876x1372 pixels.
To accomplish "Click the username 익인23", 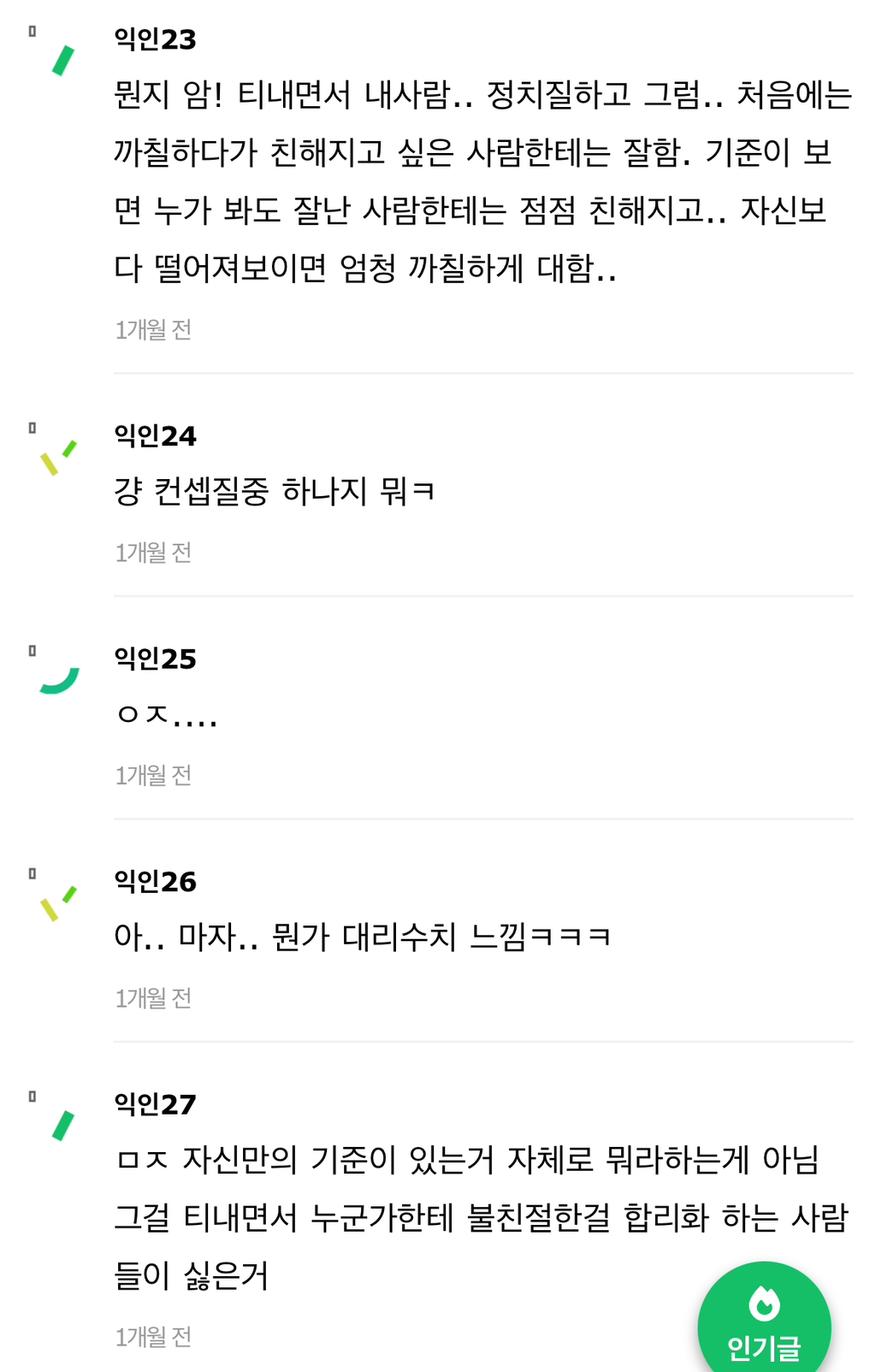I will point(155,39).
